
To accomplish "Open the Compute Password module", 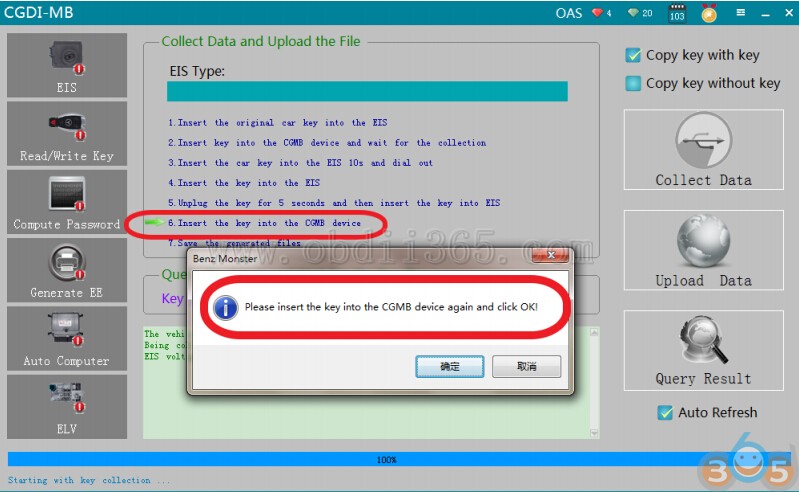I will (67, 202).
